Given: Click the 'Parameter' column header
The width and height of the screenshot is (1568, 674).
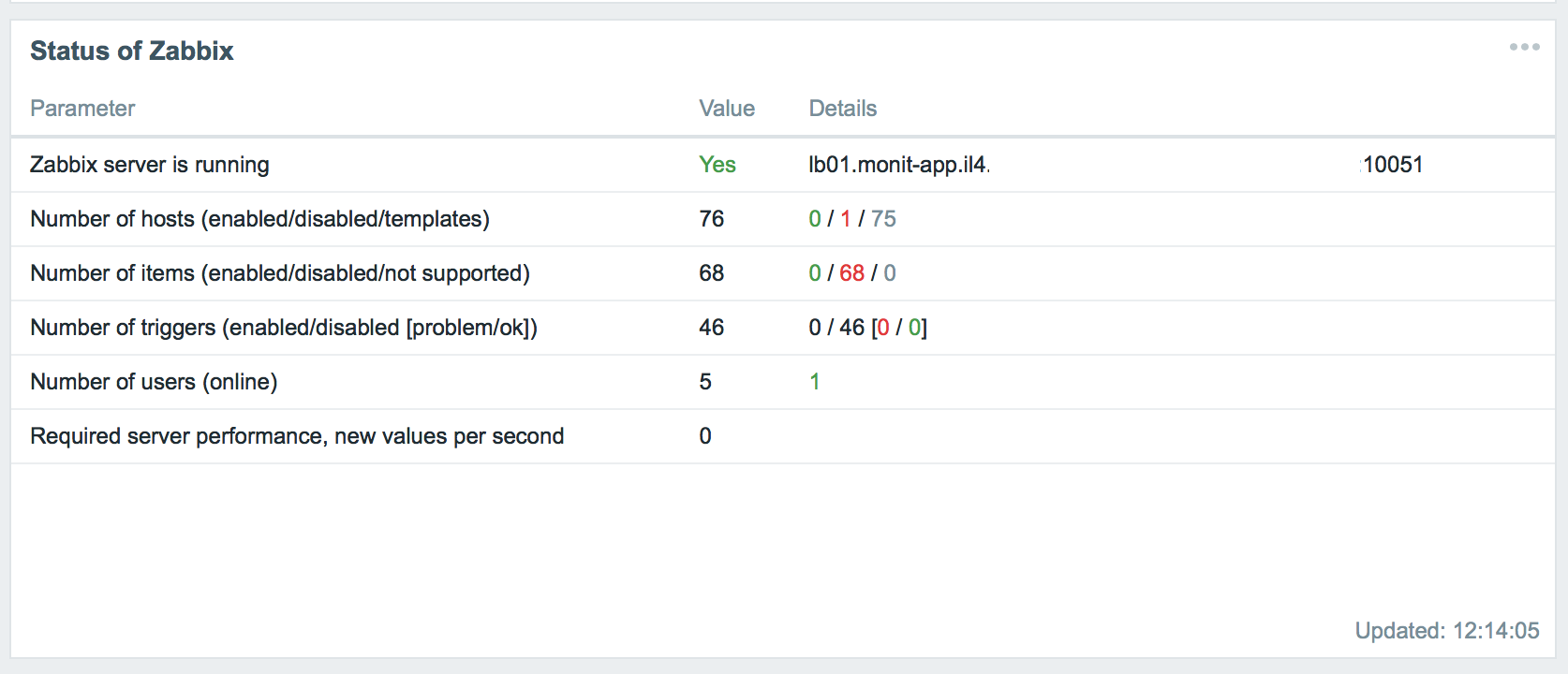Looking at the screenshot, I should tap(82, 109).
